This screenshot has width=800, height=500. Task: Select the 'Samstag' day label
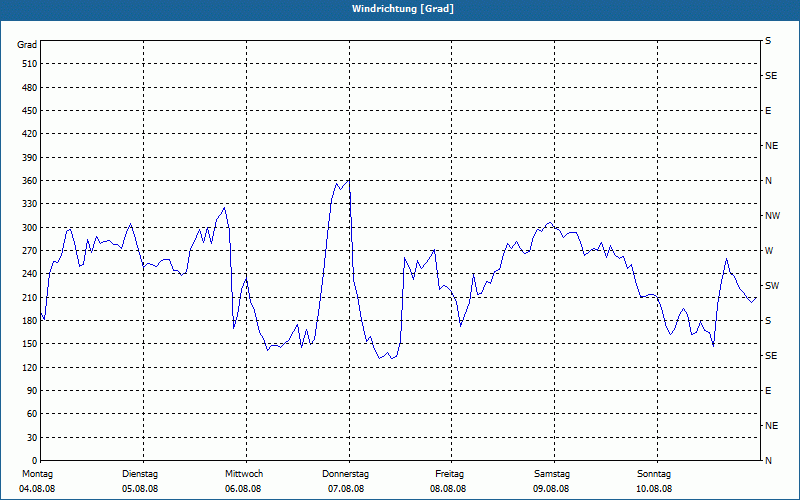click(x=552, y=474)
